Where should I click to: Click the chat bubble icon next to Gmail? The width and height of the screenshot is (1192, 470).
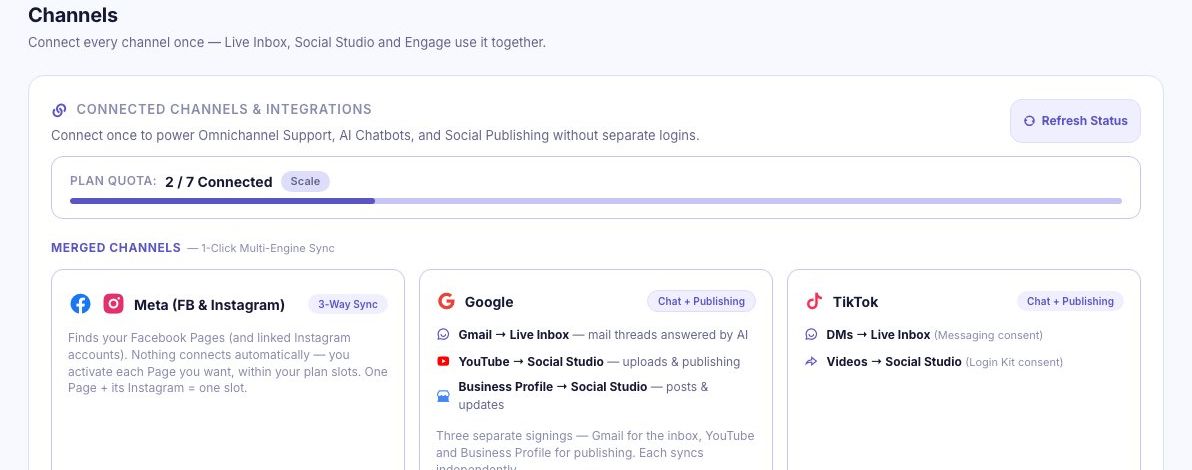(x=443, y=335)
